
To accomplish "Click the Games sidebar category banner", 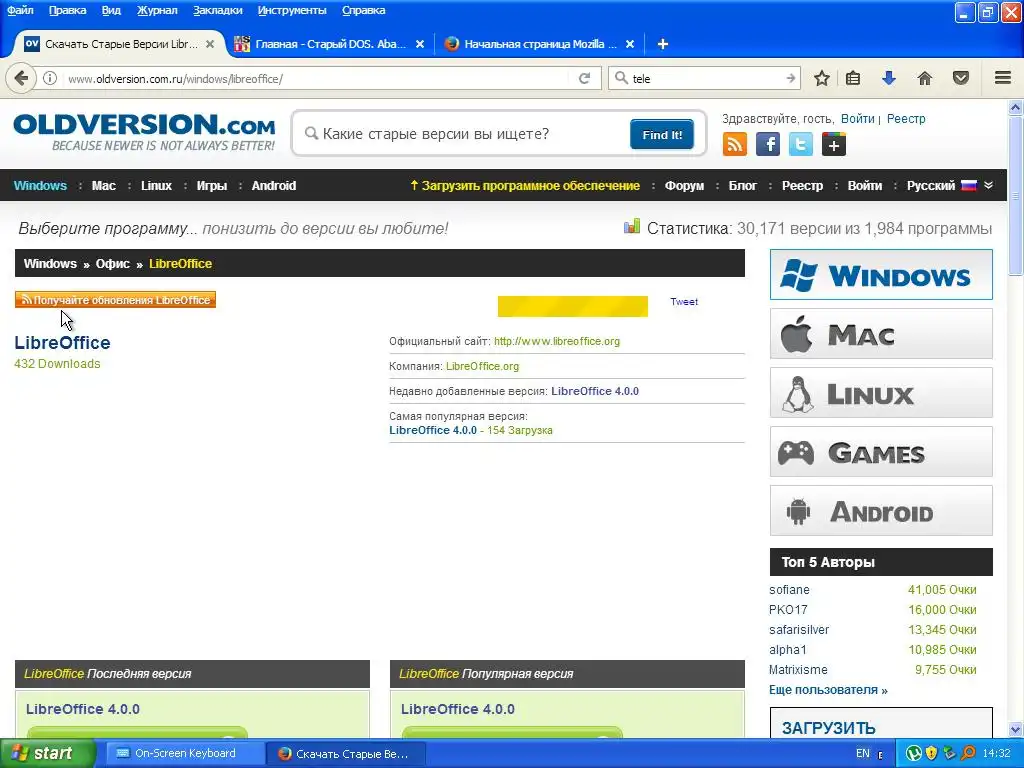I will click(881, 451).
